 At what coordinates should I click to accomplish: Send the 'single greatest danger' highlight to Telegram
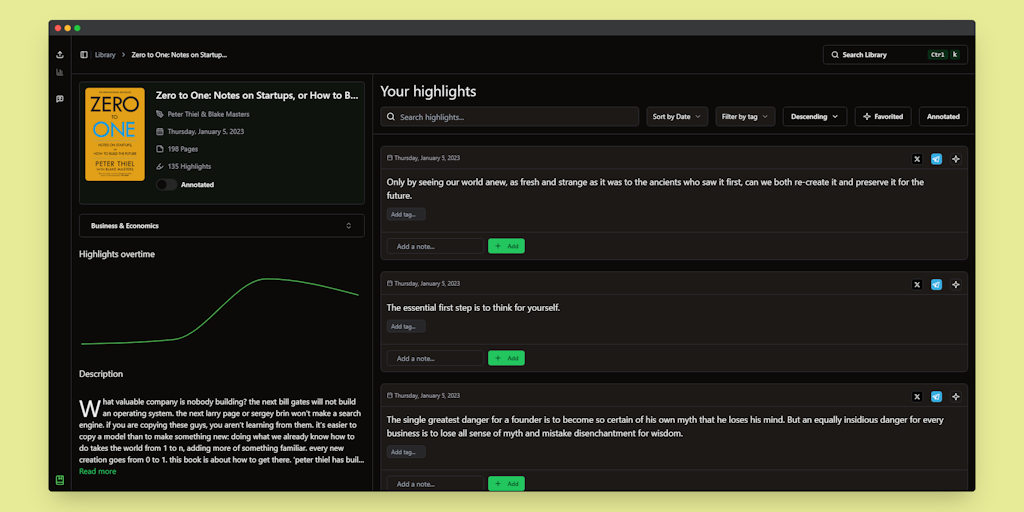tap(936, 396)
